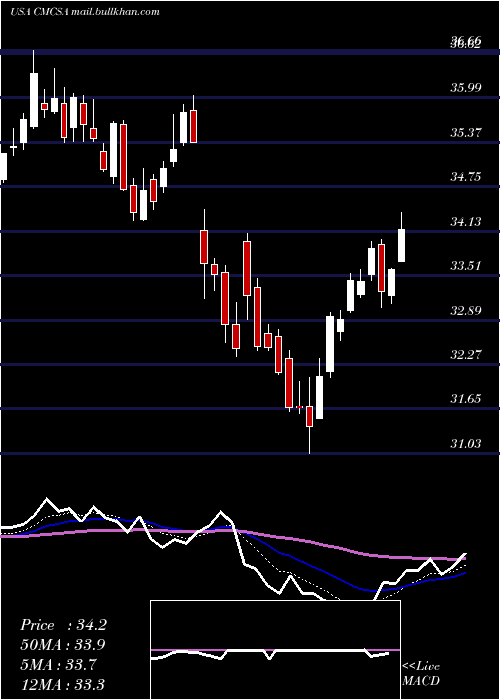Click the 31.03 price axis label
This screenshot has width=500, height=700.
point(466,443)
